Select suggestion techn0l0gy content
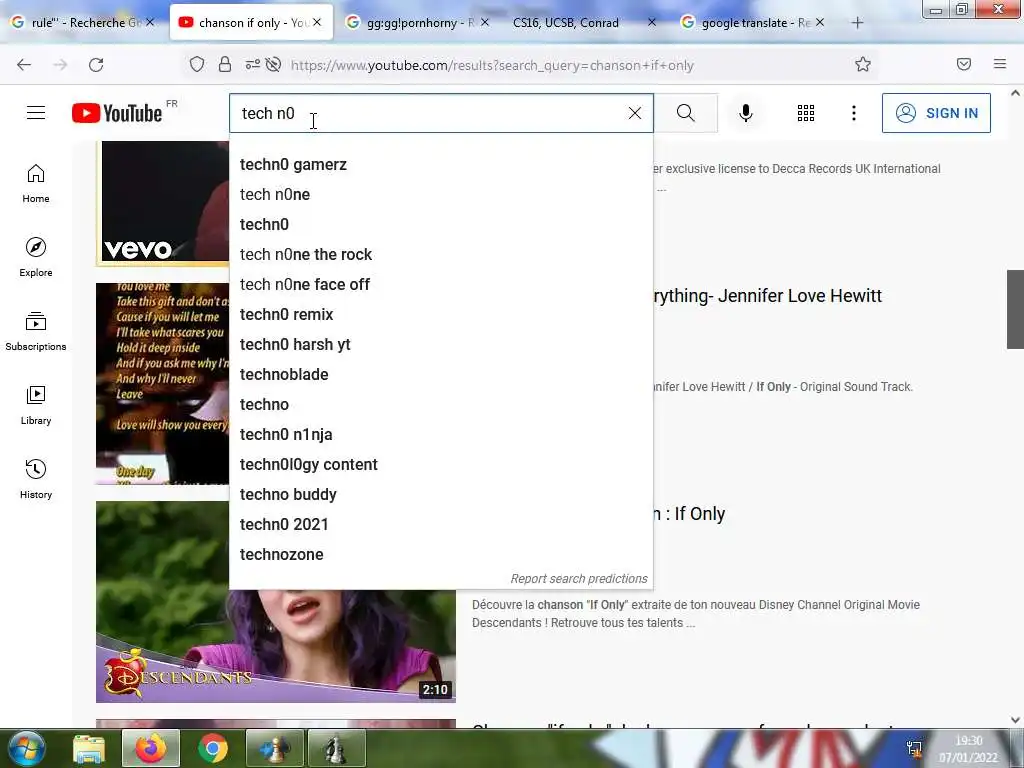The image size is (1024, 768). (441, 465)
